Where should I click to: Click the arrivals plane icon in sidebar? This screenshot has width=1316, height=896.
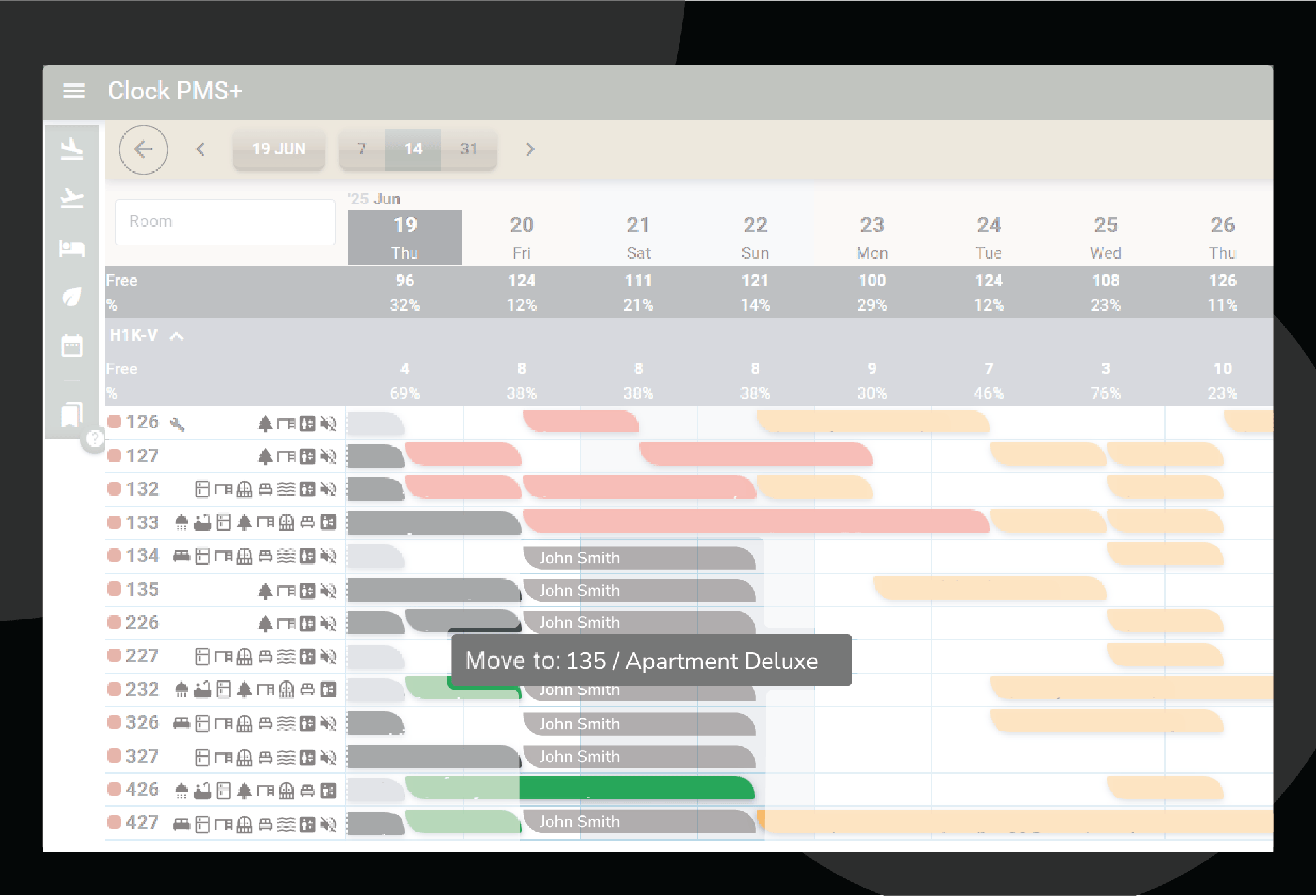tap(72, 149)
